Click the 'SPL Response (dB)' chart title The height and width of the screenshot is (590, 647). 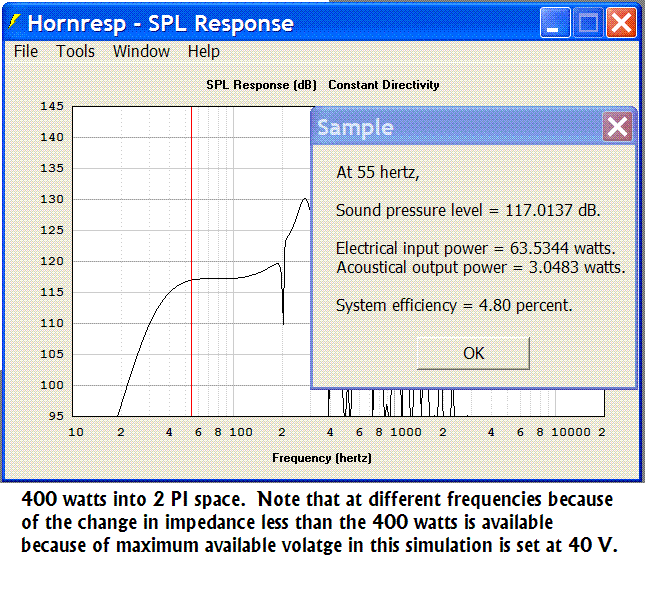(x=261, y=85)
